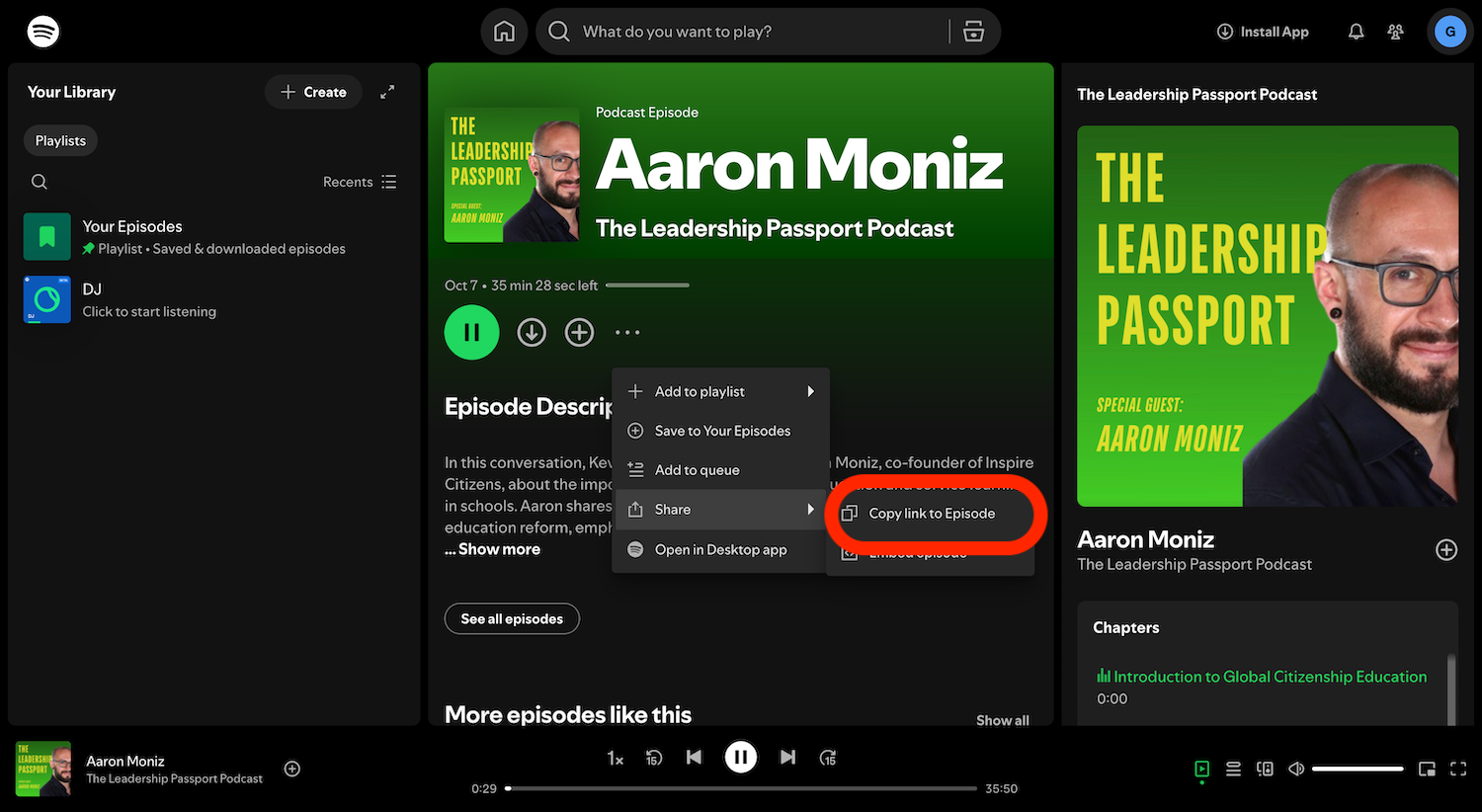Image resolution: width=1482 pixels, height=812 pixels.
Task: Click the notifications bell
Action: click(1356, 31)
